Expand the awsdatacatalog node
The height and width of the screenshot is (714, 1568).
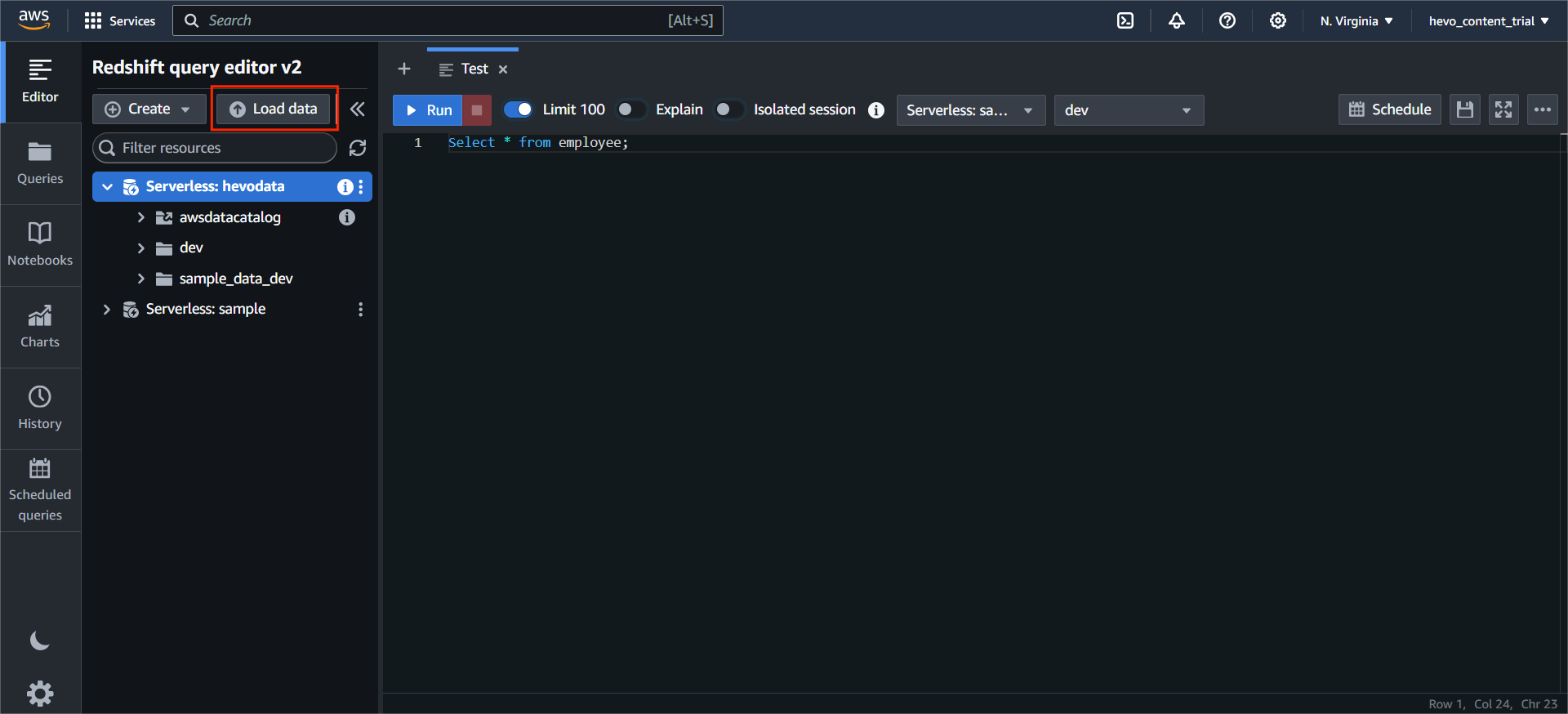coord(141,217)
